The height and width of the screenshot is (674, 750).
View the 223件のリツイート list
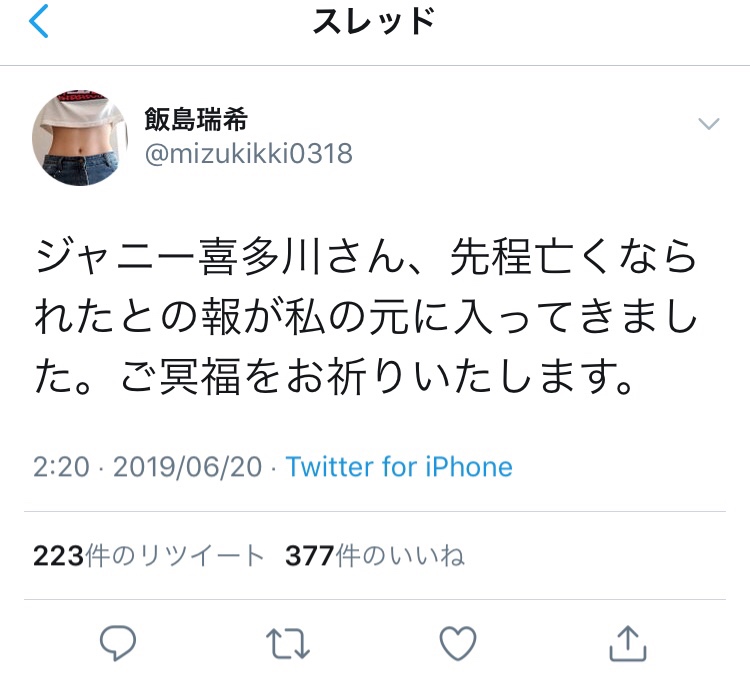148,556
